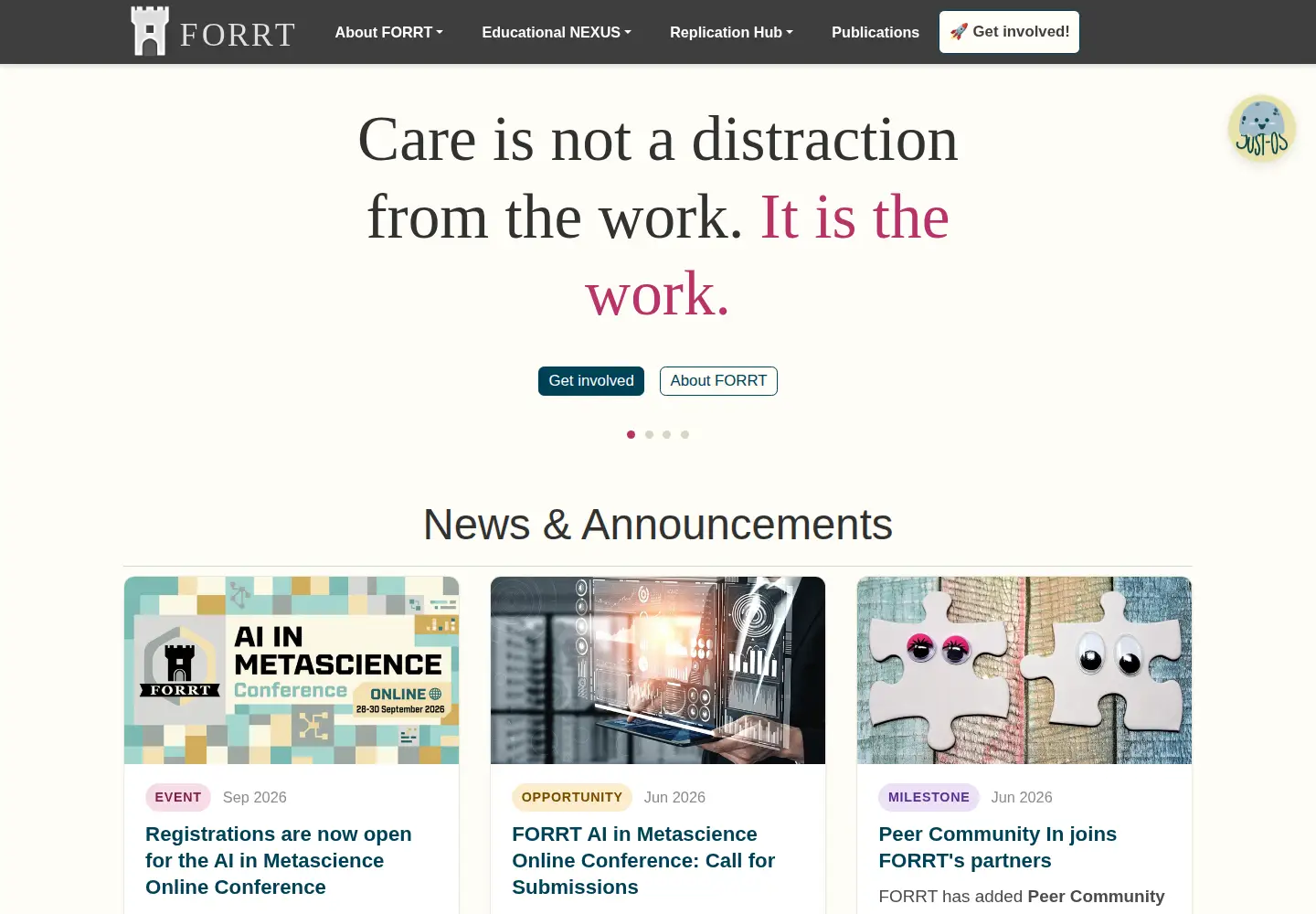Expand the Replication Hub dropdown menu
Viewport: 1316px width, 914px height.
pyautogui.click(x=731, y=32)
